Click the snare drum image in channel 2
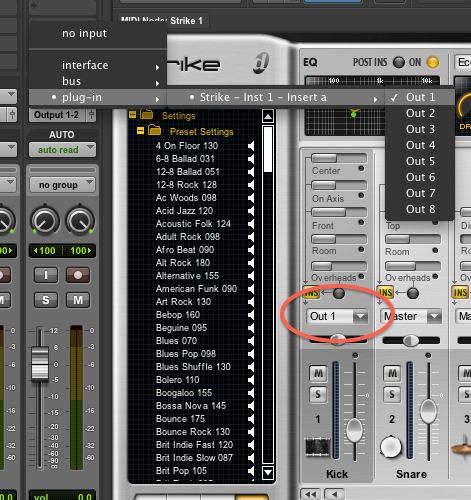Viewport: 471px width, 500px height. 391,447
